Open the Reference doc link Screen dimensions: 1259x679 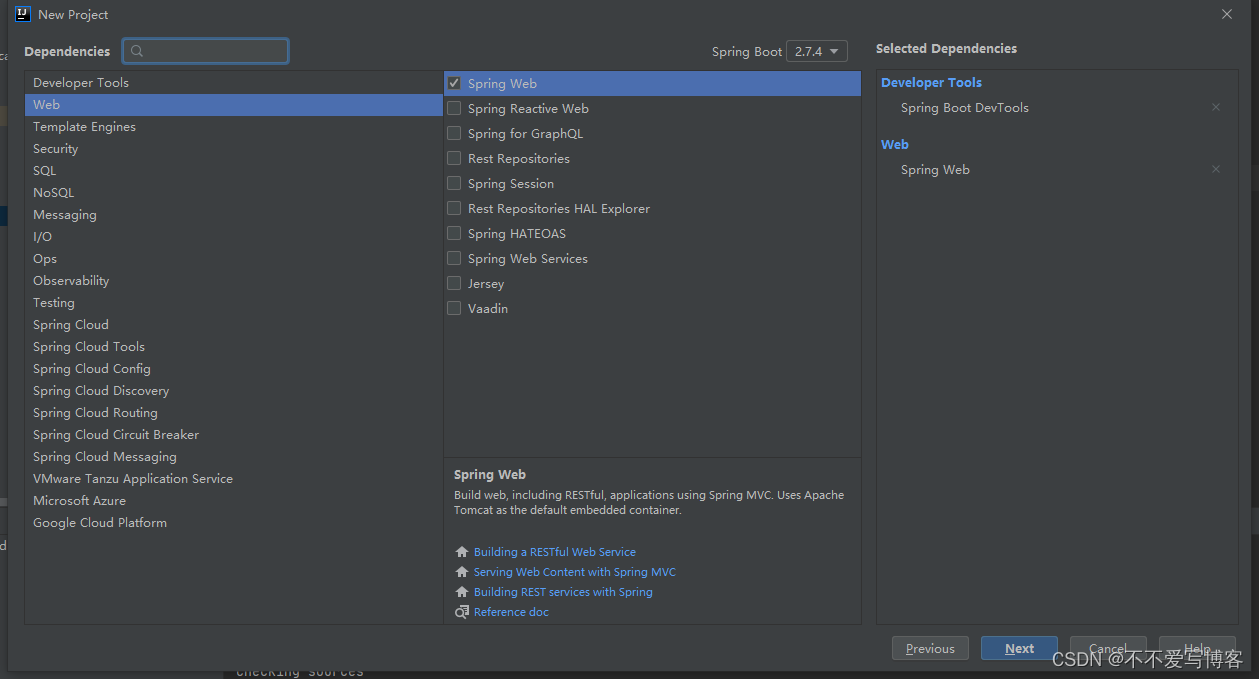[x=511, y=612]
